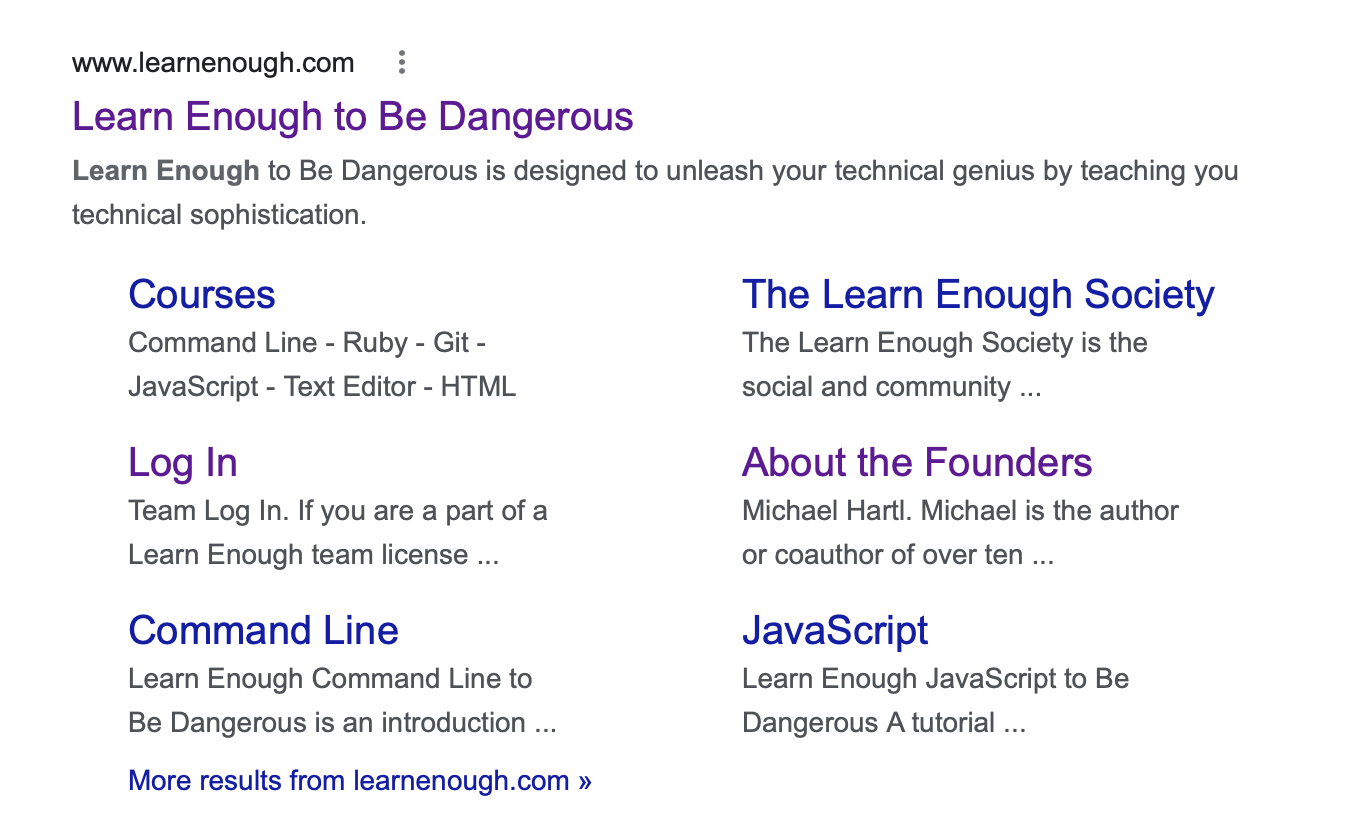Image resolution: width=1372 pixels, height=836 pixels.
Task: Open the Learn Enough to Be Dangerous result
Action: pyautogui.click(x=352, y=117)
